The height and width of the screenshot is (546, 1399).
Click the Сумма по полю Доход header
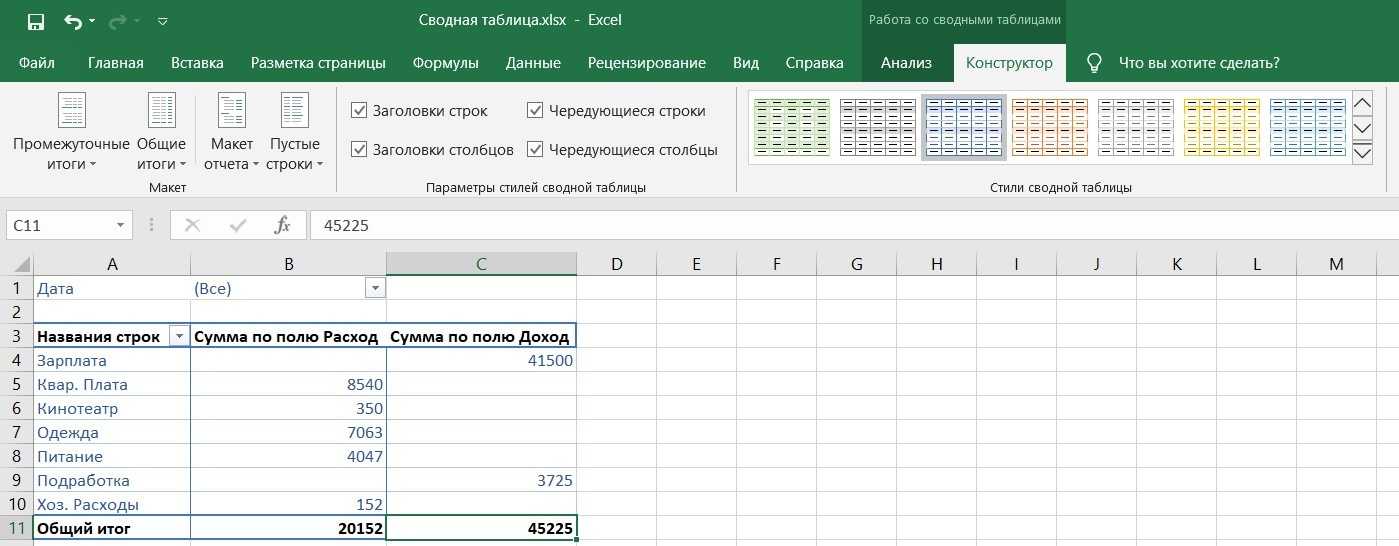point(481,337)
